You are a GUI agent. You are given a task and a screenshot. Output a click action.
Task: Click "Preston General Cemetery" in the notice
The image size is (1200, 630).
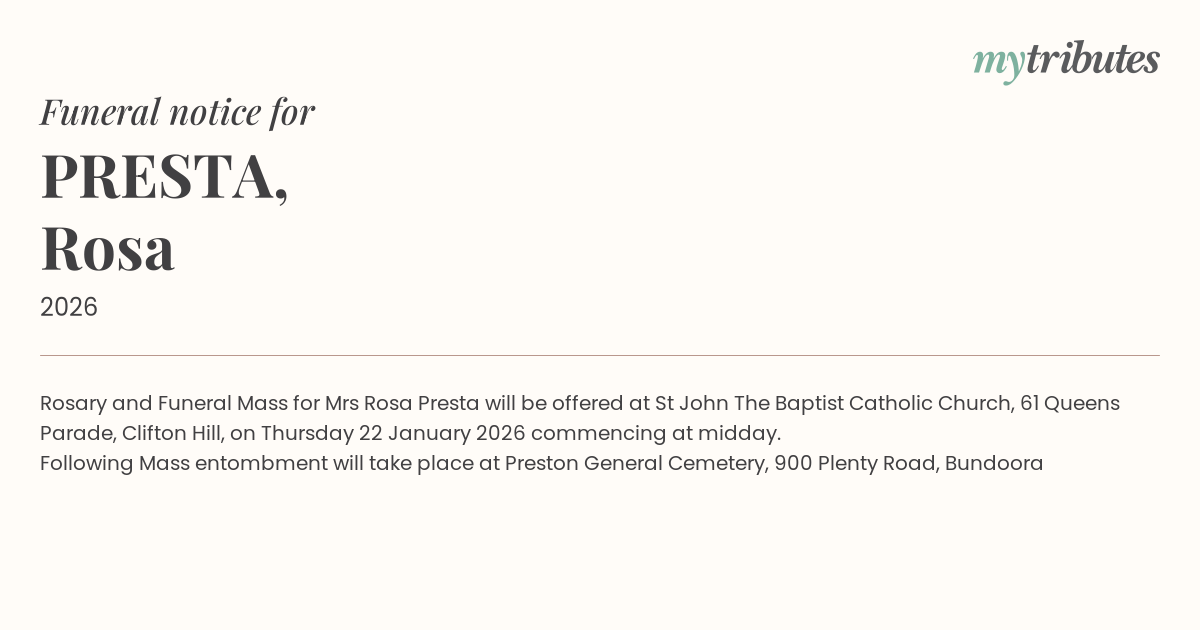635,463
